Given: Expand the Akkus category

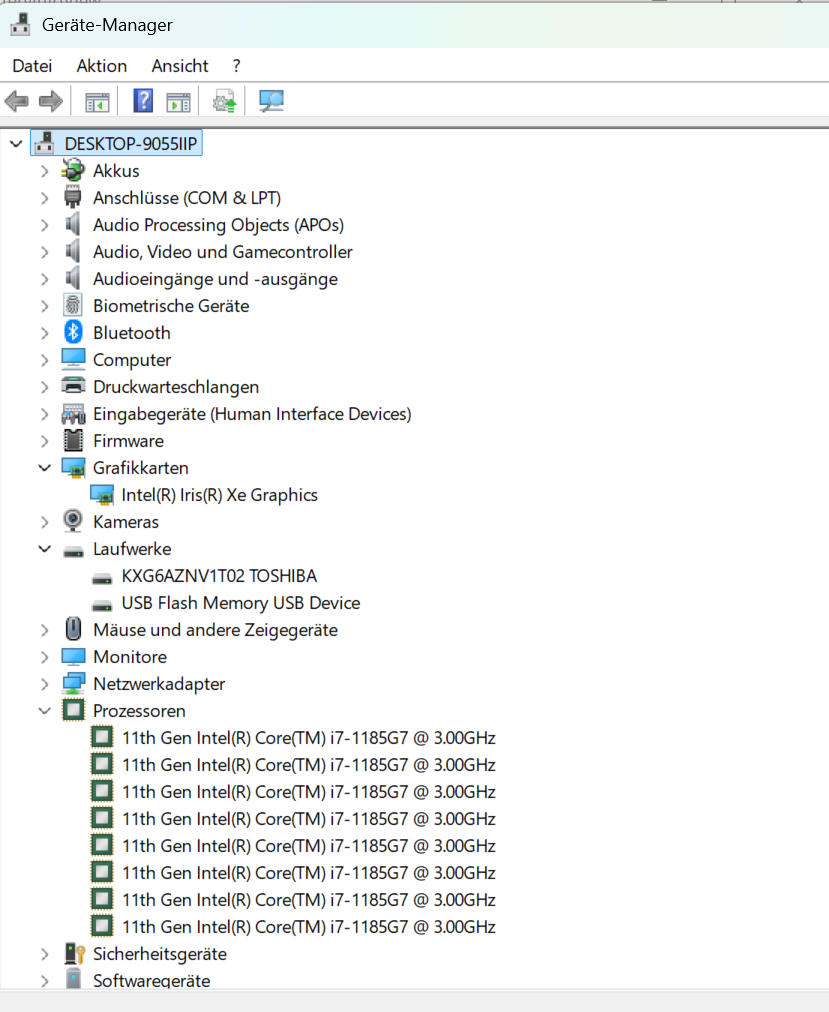Looking at the screenshot, I should pos(44,171).
